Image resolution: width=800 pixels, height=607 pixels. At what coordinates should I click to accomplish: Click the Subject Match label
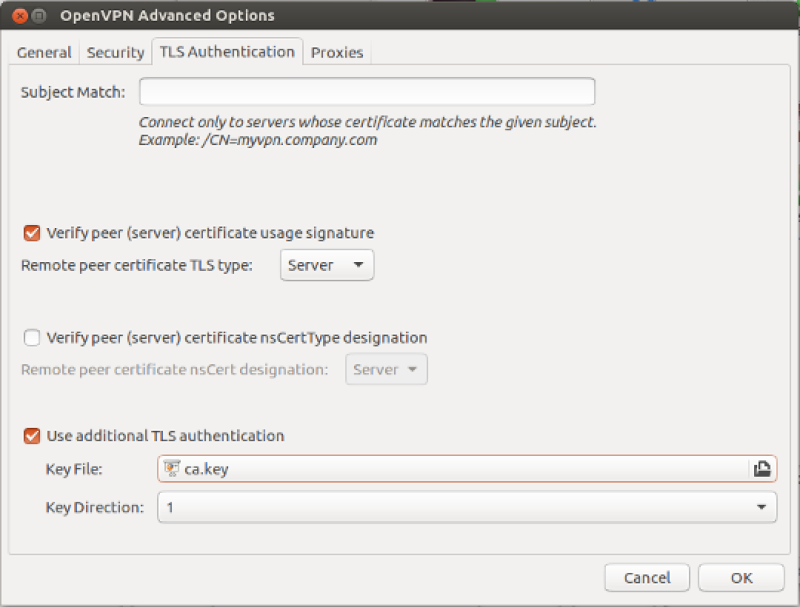pos(73,92)
